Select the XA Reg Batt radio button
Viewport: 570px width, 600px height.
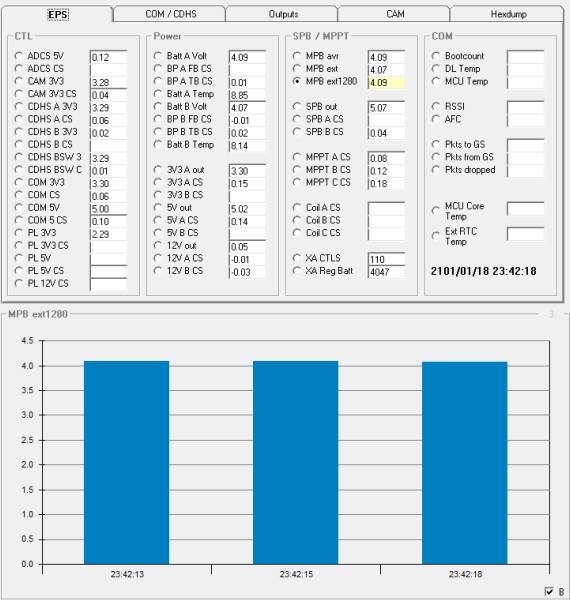pyautogui.click(x=296, y=271)
